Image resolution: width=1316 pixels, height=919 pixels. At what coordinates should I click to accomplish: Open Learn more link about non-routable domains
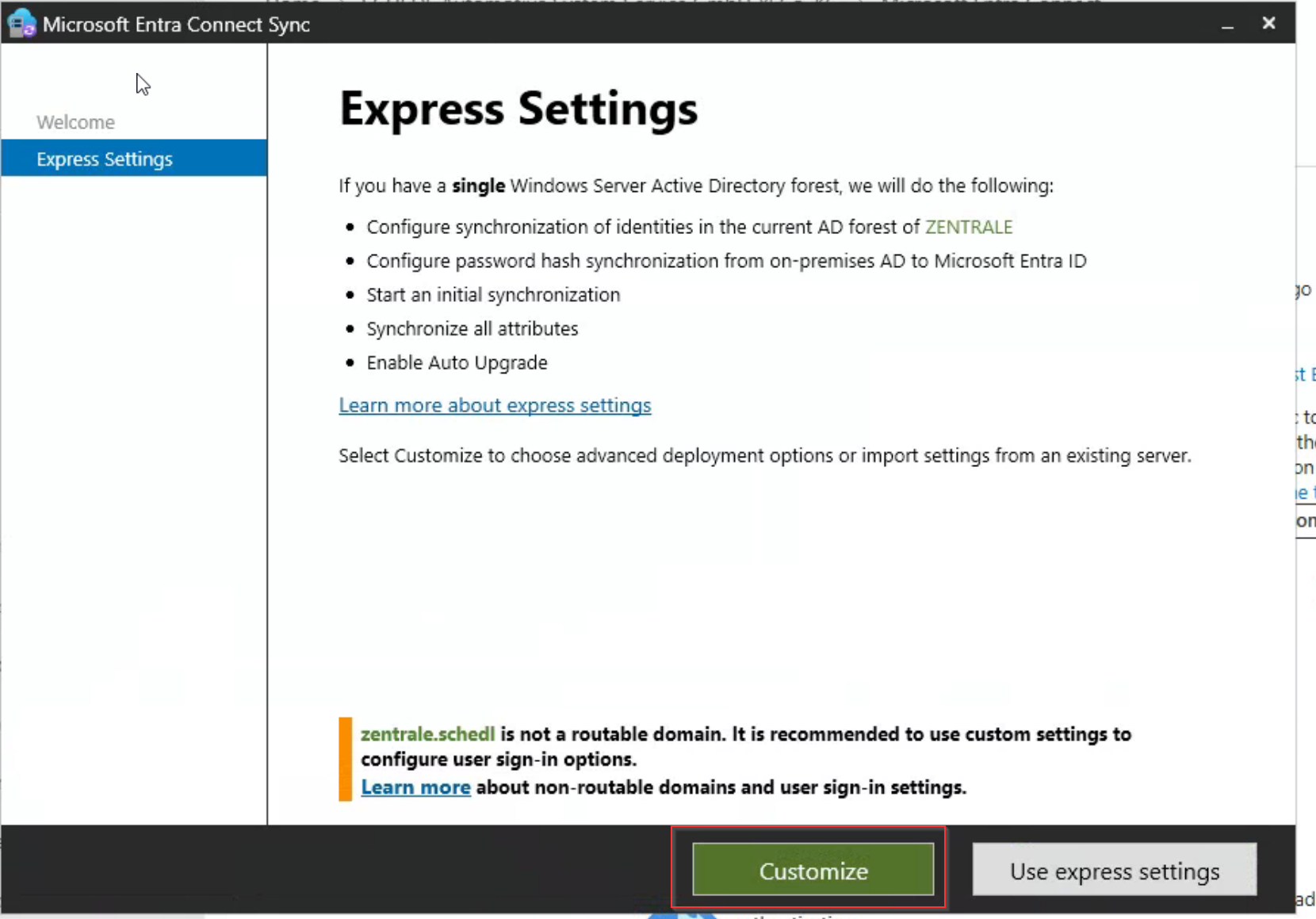pyautogui.click(x=415, y=787)
